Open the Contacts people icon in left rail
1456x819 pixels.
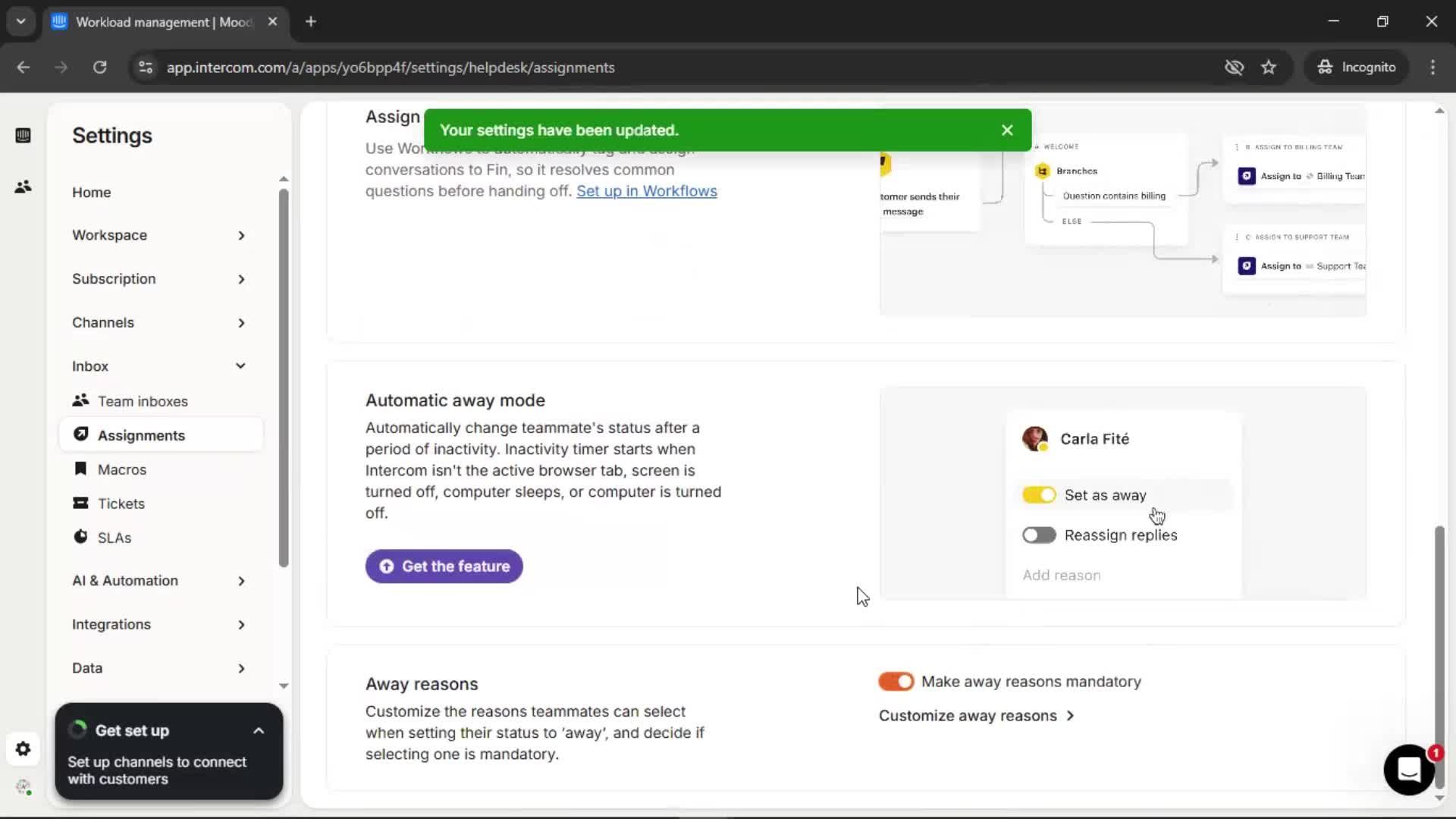pyautogui.click(x=23, y=187)
